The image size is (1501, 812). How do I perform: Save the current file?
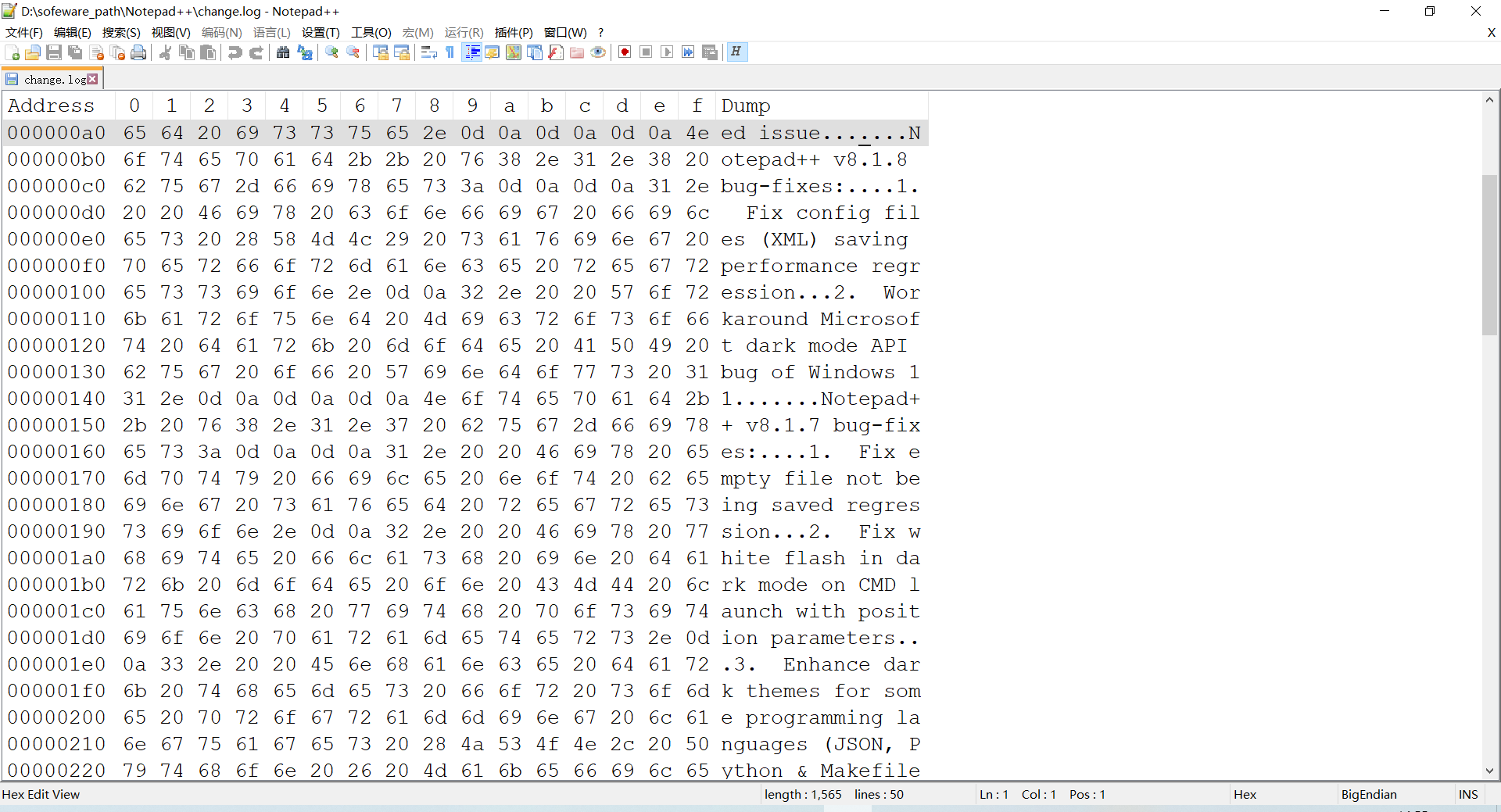tap(54, 52)
